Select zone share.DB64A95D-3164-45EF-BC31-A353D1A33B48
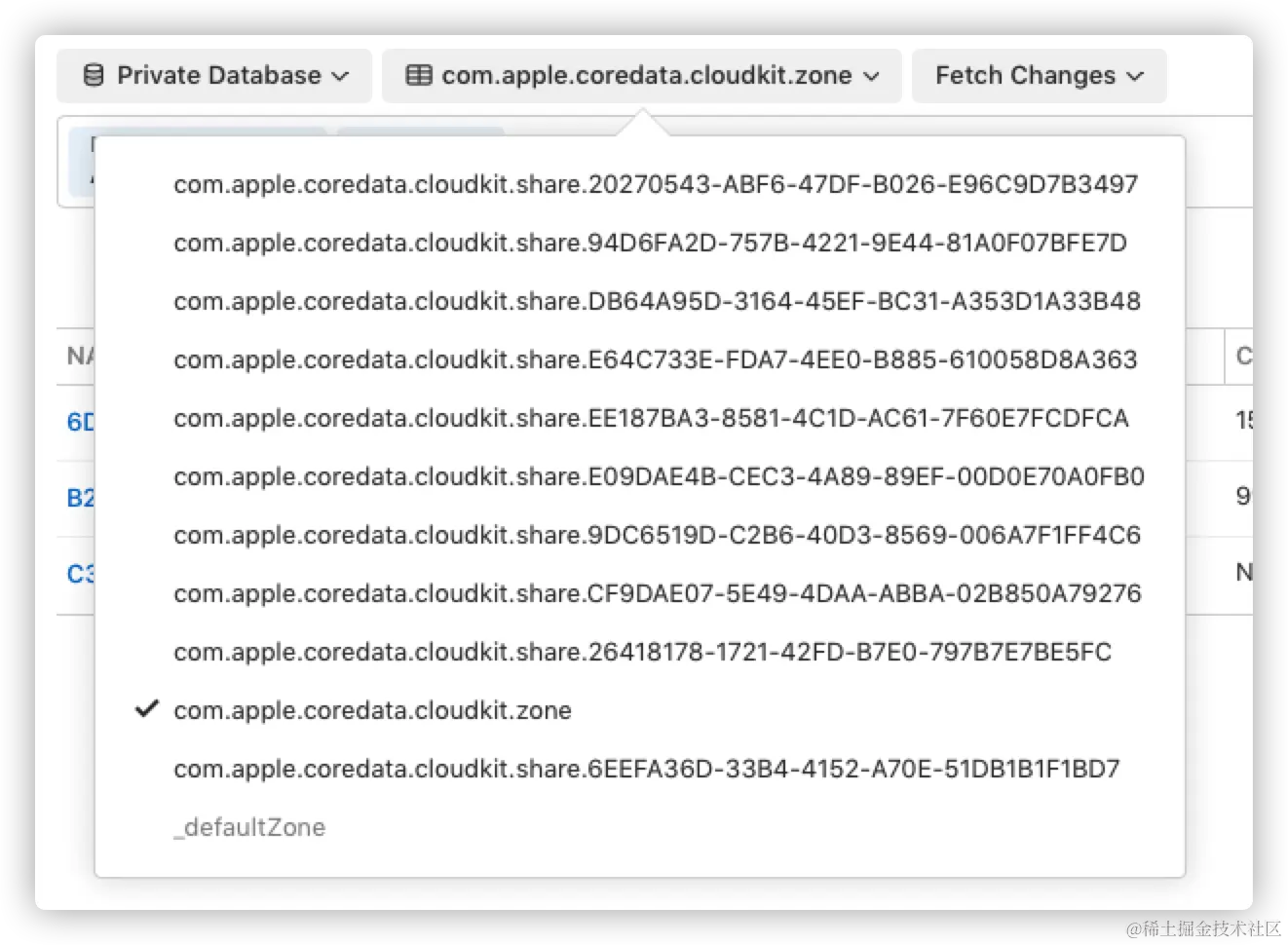The width and height of the screenshot is (1288, 945). (x=657, y=301)
